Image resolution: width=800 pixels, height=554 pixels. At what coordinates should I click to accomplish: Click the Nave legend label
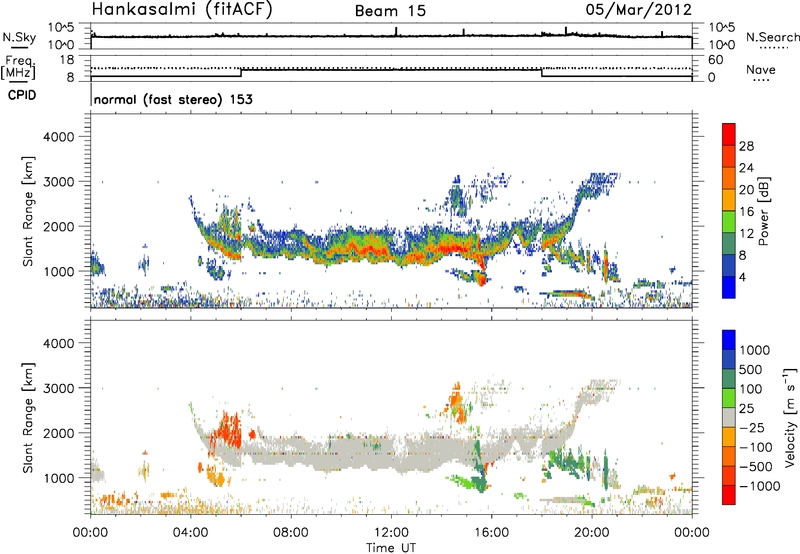pyautogui.click(x=761, y=69)
